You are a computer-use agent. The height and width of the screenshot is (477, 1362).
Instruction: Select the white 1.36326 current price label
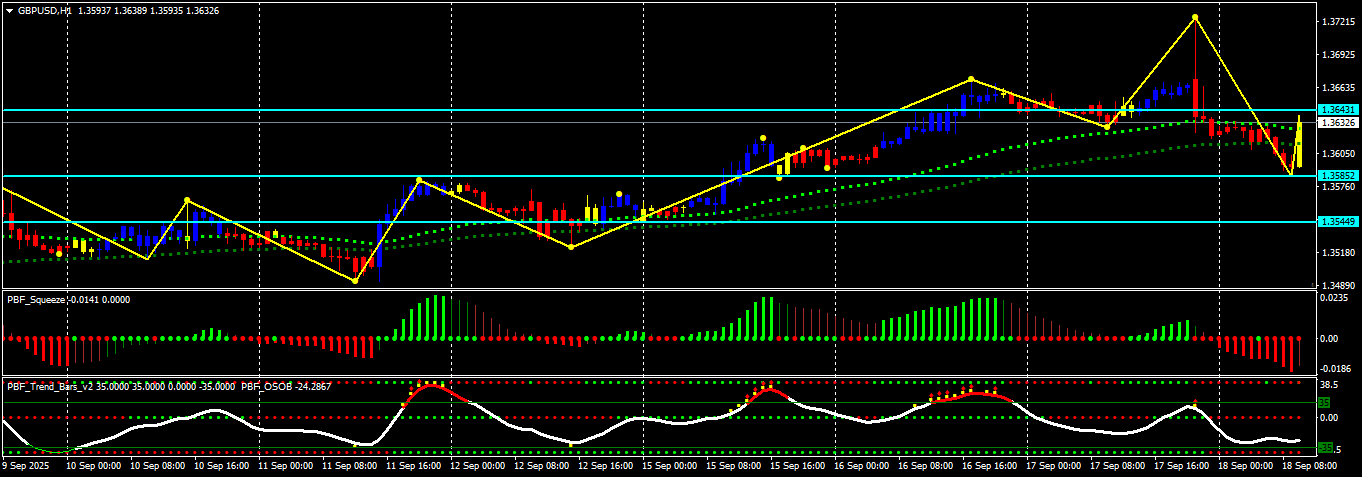tap(1338, 122)
